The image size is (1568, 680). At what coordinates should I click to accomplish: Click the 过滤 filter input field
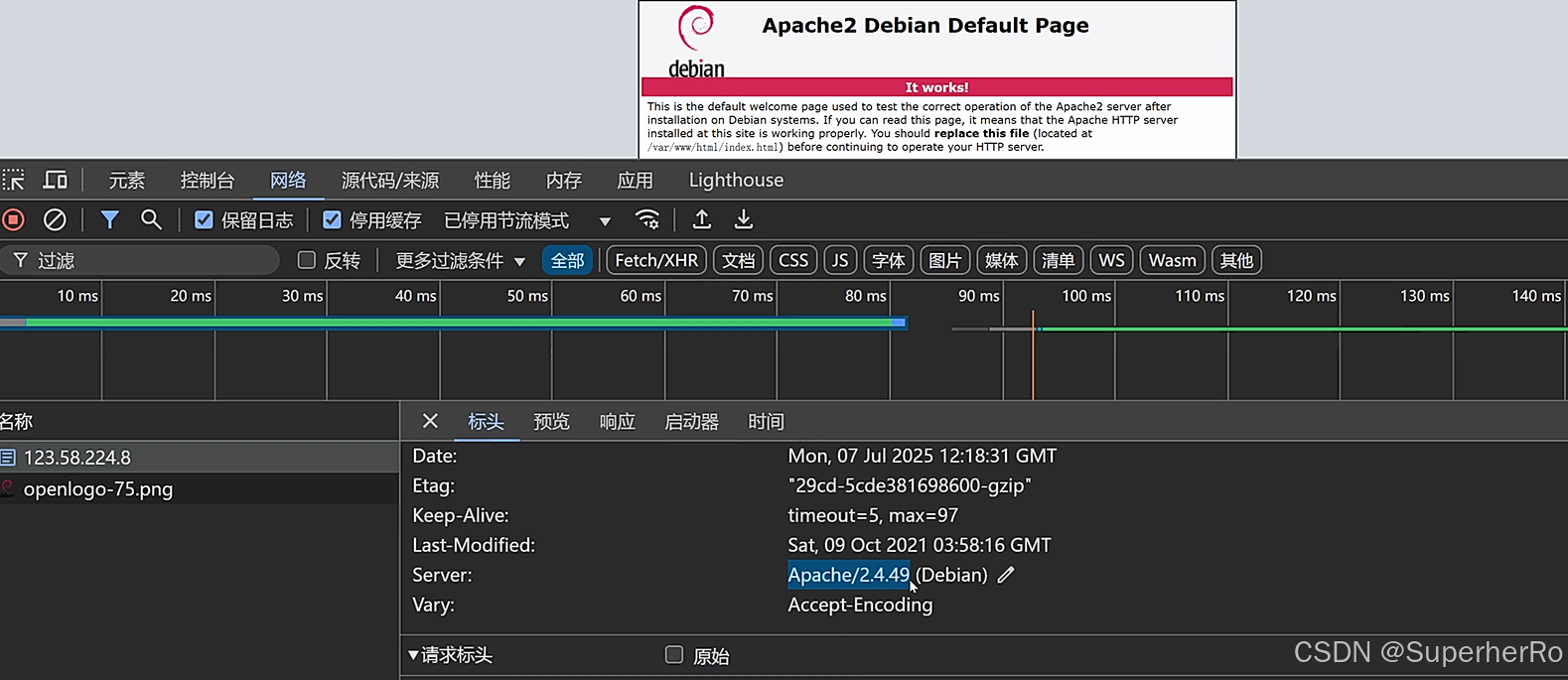(141, 260)
